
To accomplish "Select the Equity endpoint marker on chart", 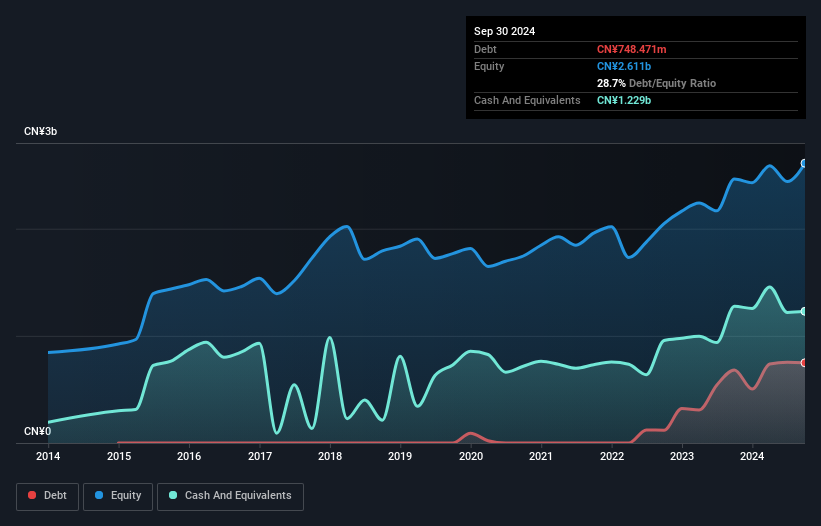I will click(804, 163).
